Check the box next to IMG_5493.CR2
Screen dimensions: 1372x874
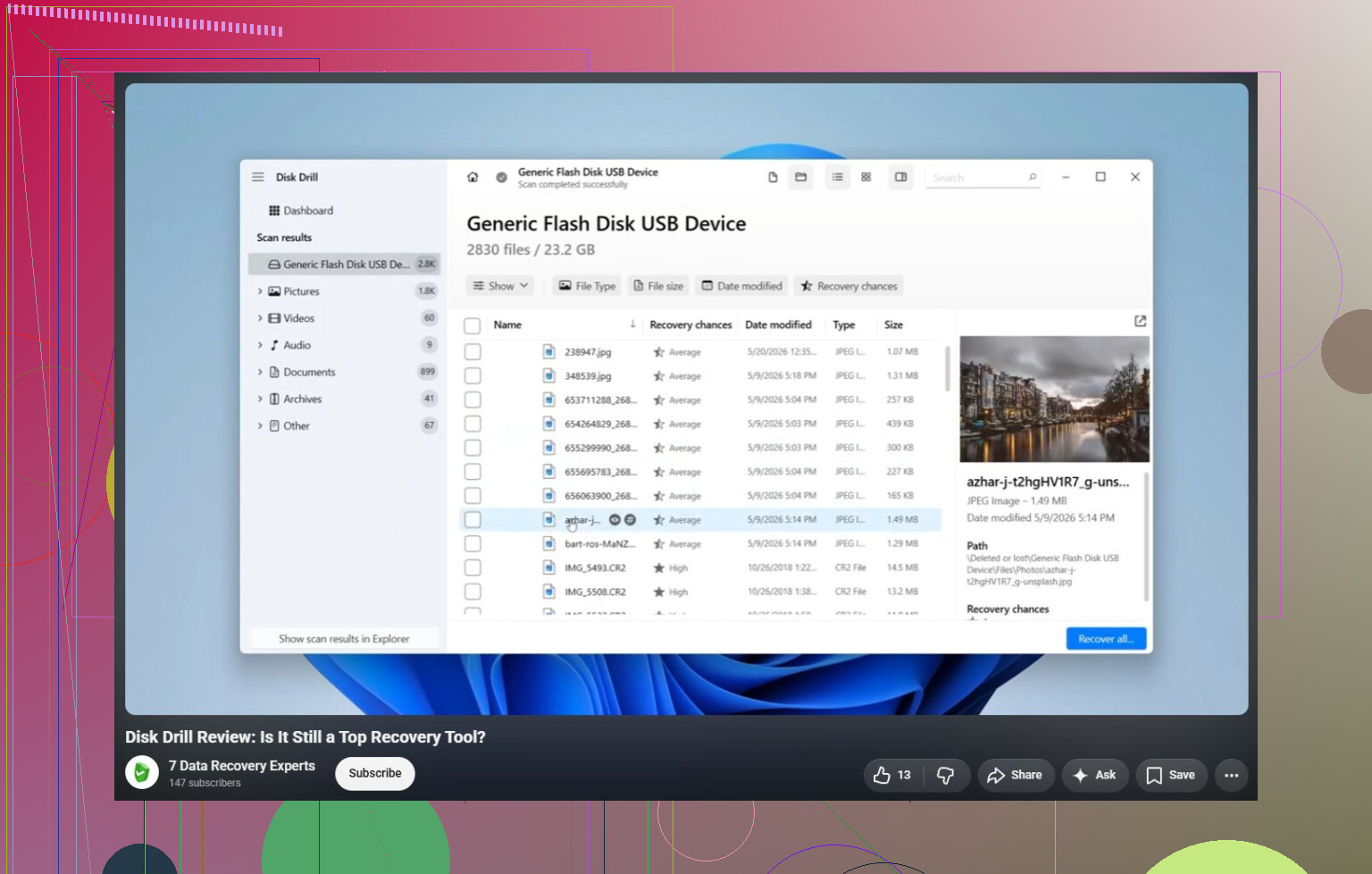(473, 567)
